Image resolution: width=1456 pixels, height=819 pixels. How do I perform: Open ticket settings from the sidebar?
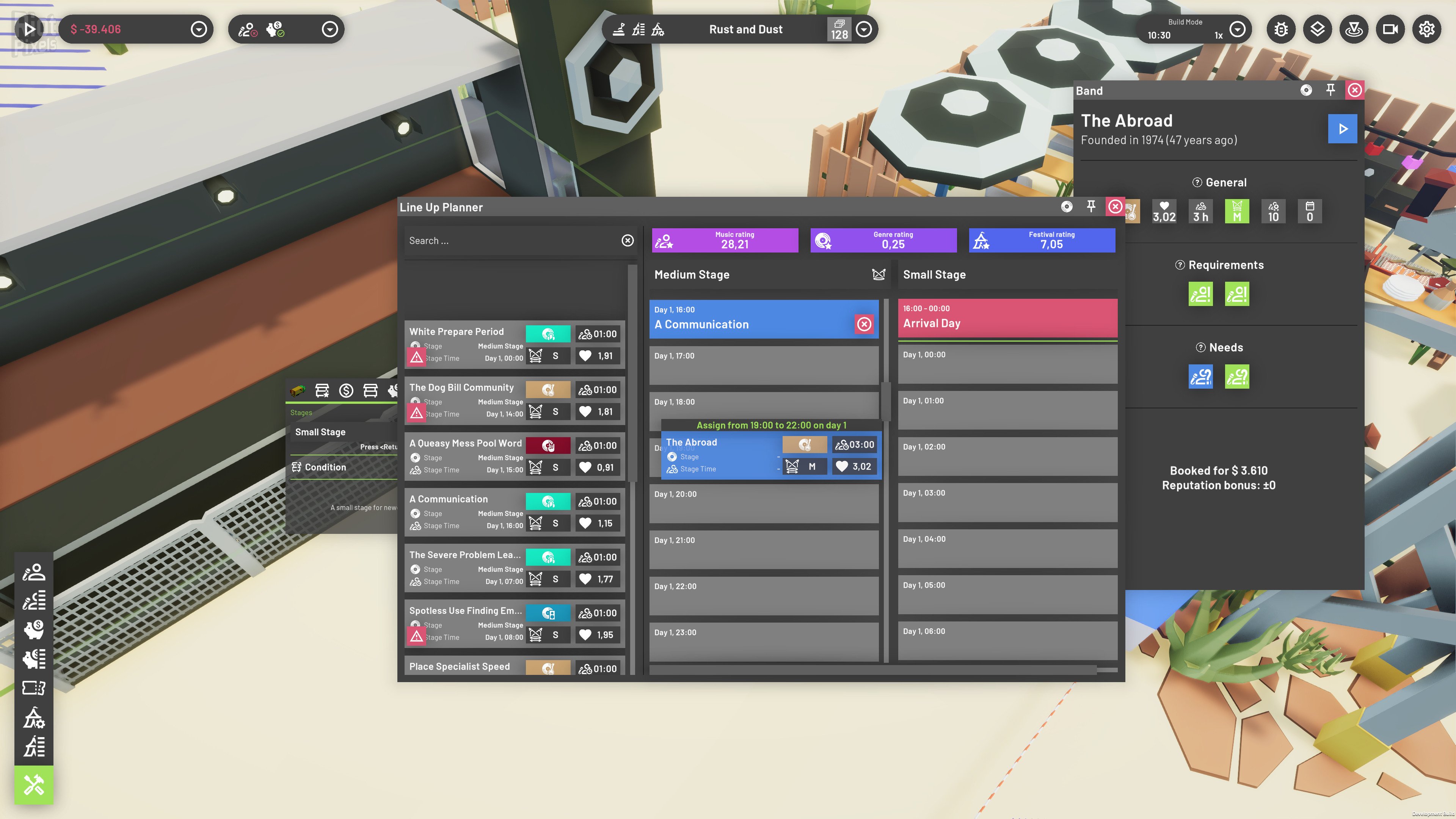[x=34, y=689]
